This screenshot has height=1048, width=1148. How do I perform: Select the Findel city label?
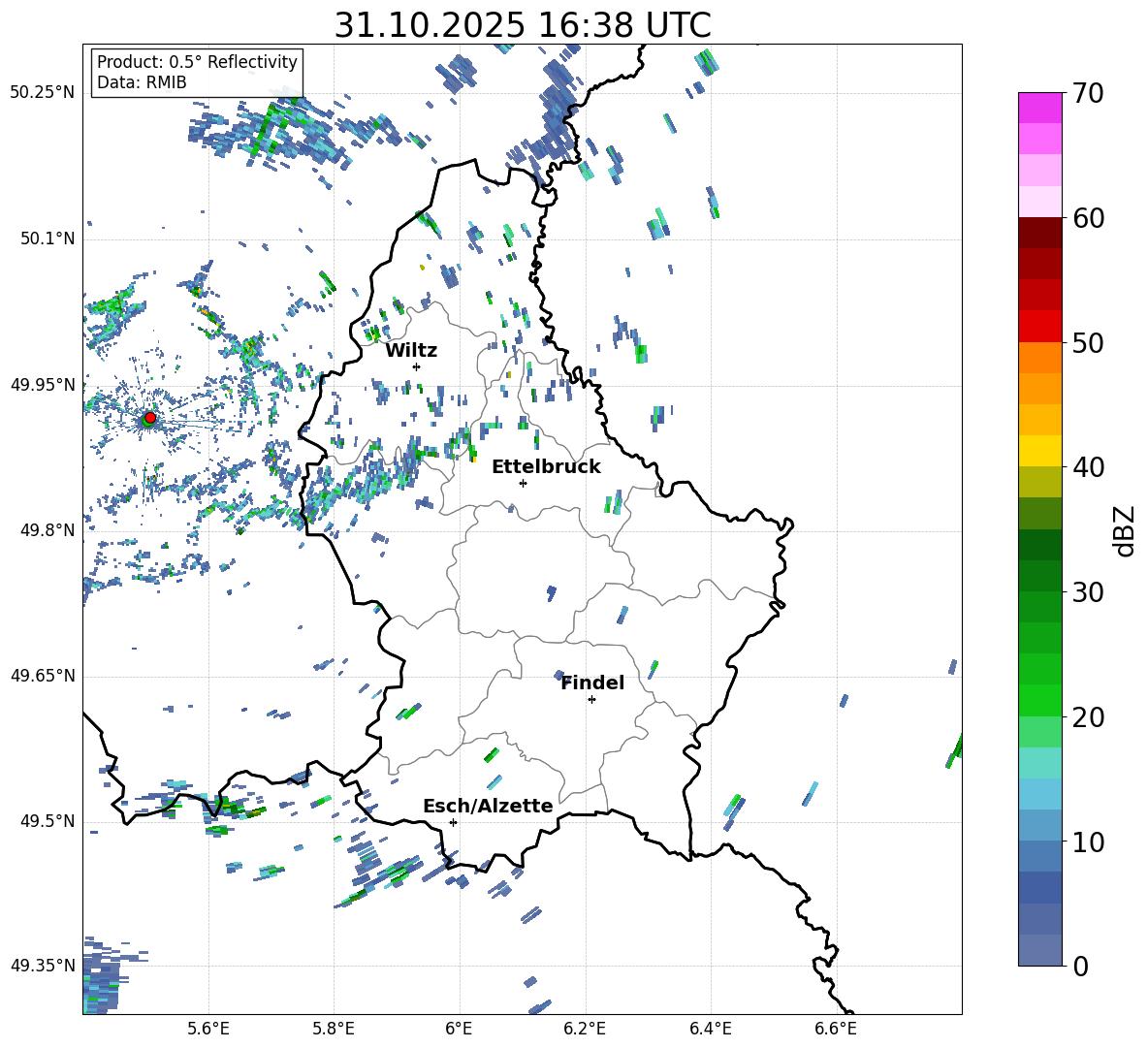592,683
